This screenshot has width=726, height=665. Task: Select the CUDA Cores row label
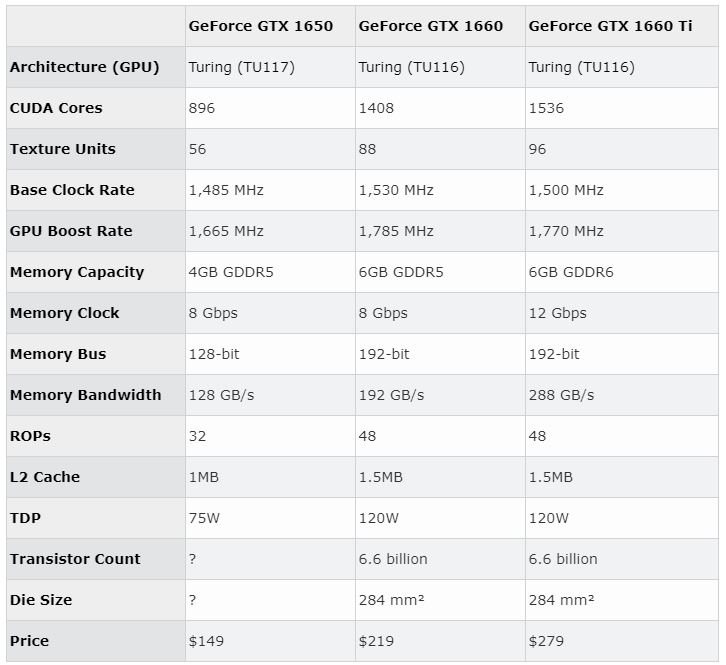56,108
